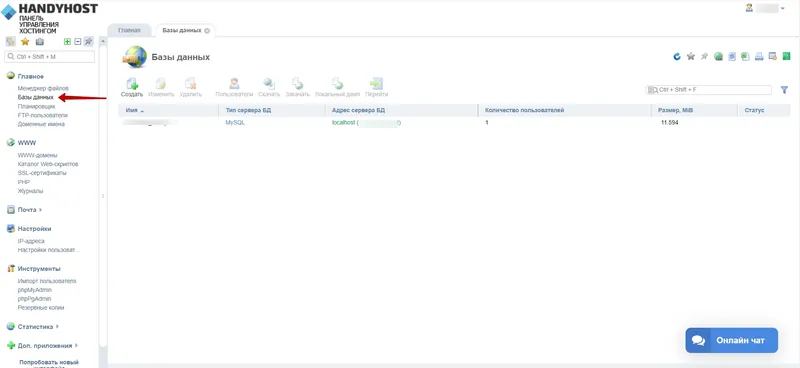The image size is (800, 368).
Task: Collapse the Главное sidebar section
Action: (x=31, y=77)
